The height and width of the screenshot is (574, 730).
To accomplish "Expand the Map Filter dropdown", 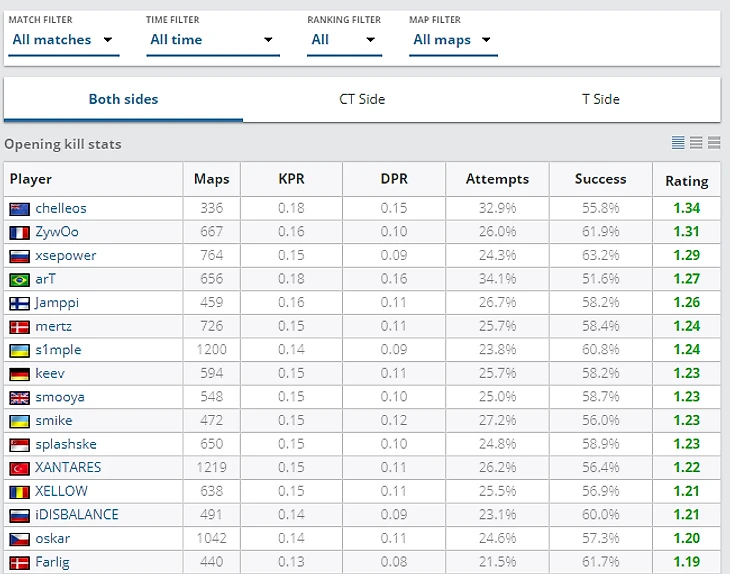I will tap(453, 40).
